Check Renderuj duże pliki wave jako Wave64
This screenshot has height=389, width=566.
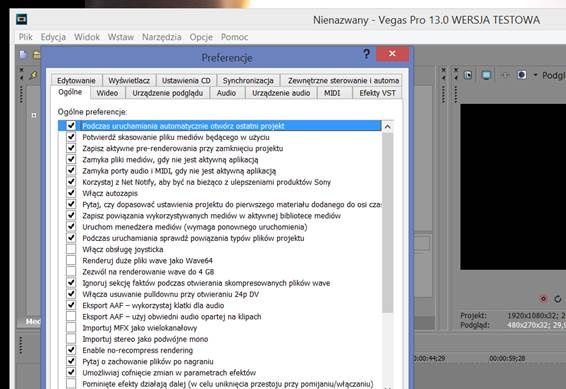71,261
